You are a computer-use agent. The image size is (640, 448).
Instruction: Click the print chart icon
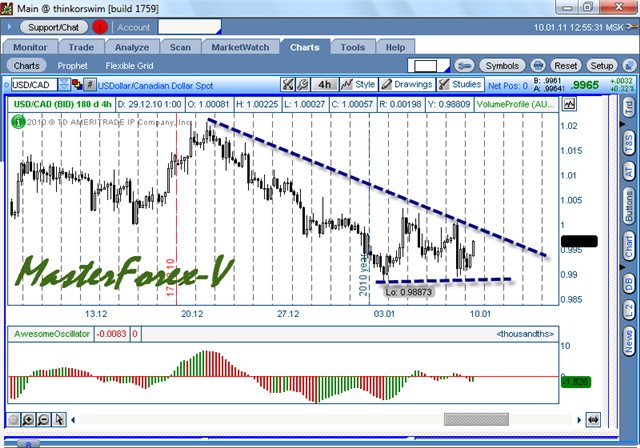click(538, 66)
